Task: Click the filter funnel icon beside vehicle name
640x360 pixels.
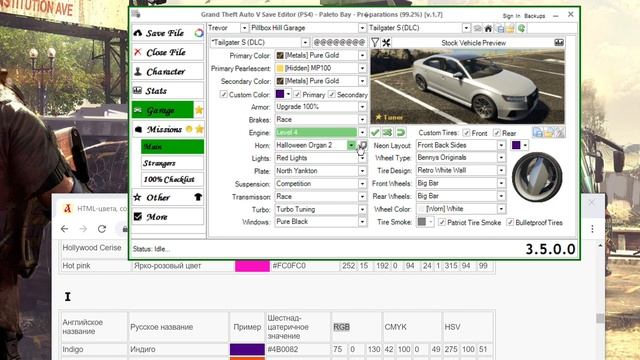Action: pos(375,42)
